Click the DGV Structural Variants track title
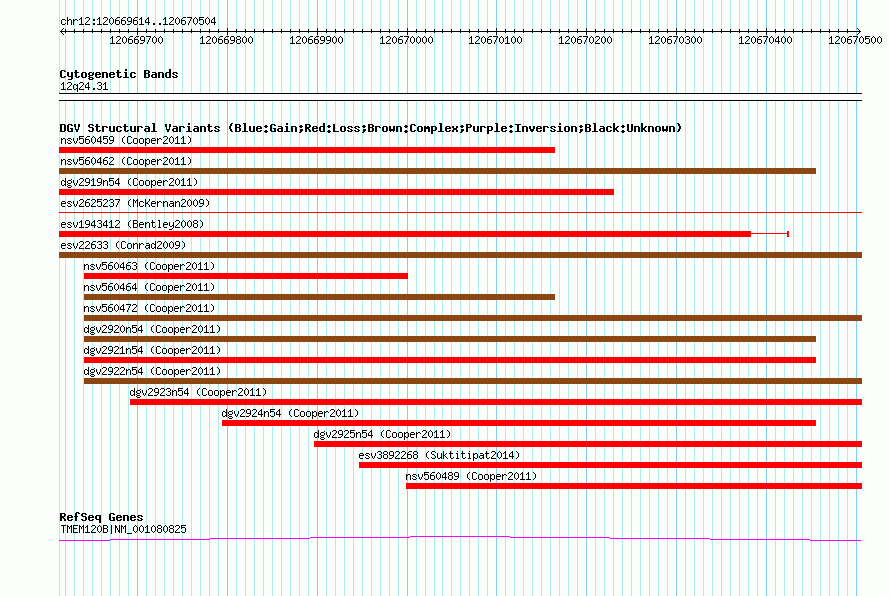The image size is (890, 596). click(x=371, y=128)
